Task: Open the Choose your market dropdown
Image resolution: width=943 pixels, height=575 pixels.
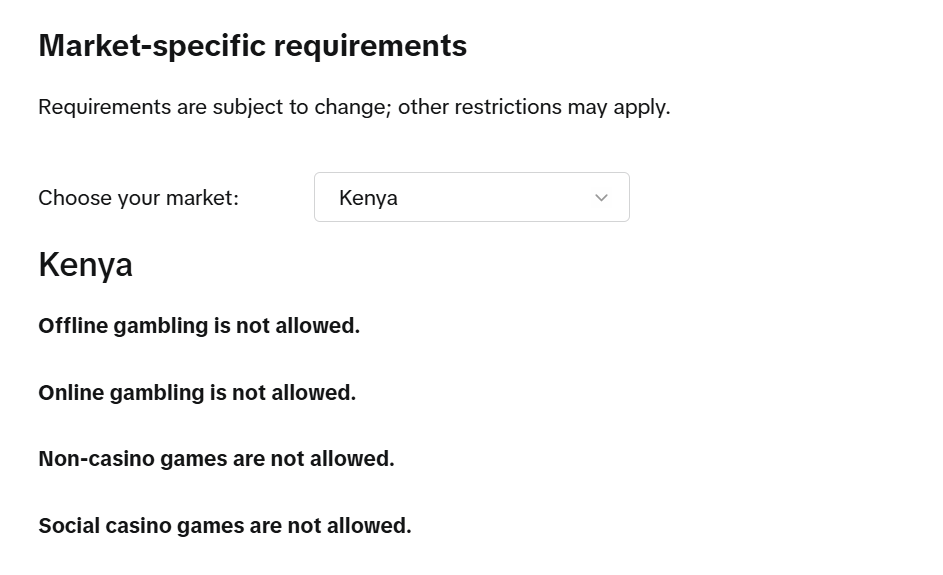Action: click(471, 197)
